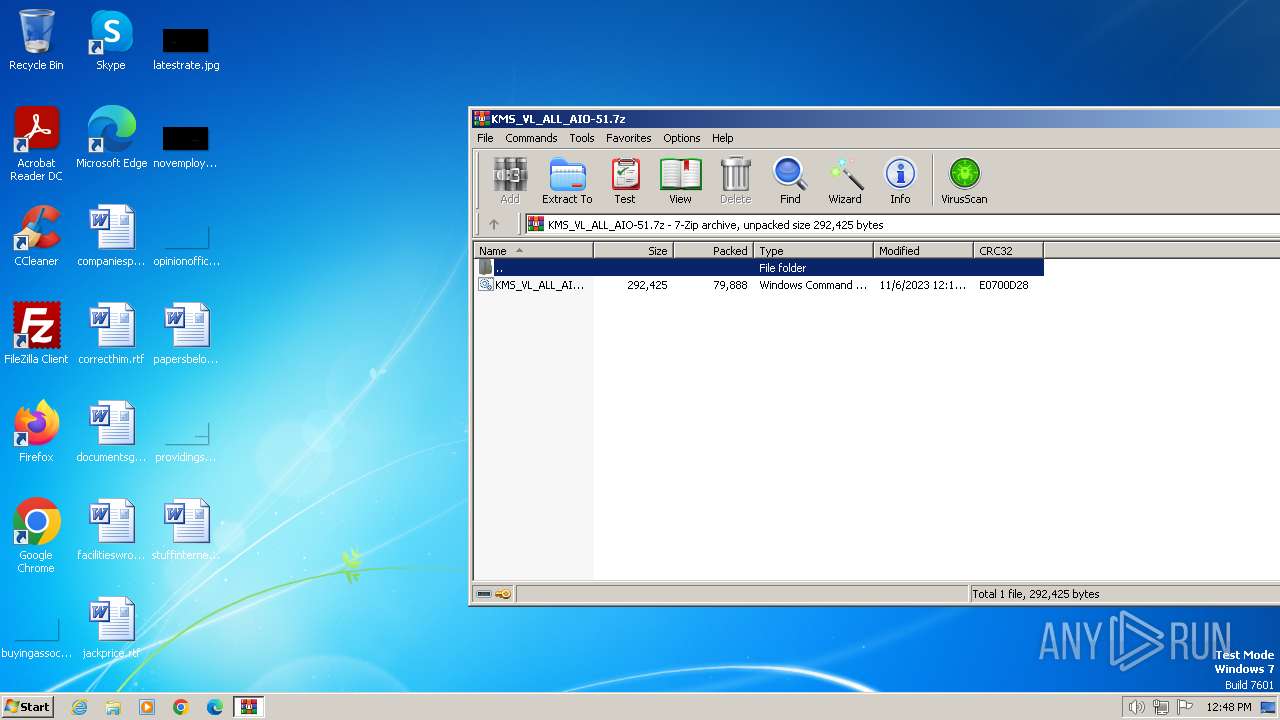Open the Favorites menu
This screenshot has height=720, width=1280.
point(628,138)
